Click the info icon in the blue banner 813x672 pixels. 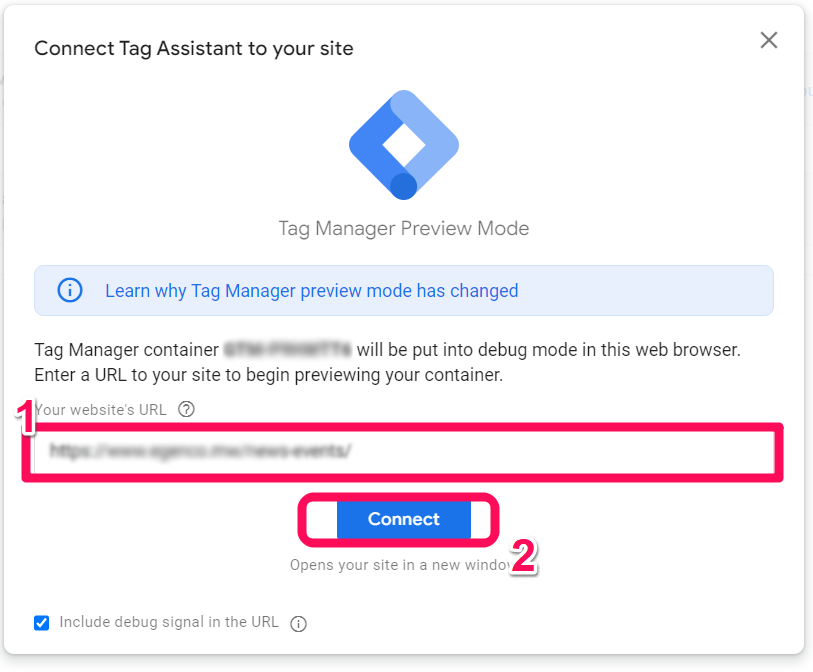(x=69, y=291)
